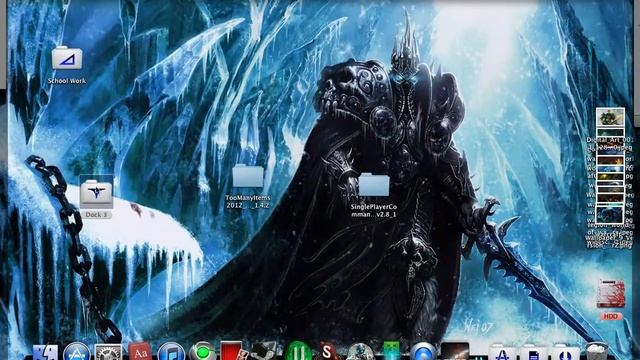Open the Trash in the Dock
Screen dimensions: 640x360
597,352
